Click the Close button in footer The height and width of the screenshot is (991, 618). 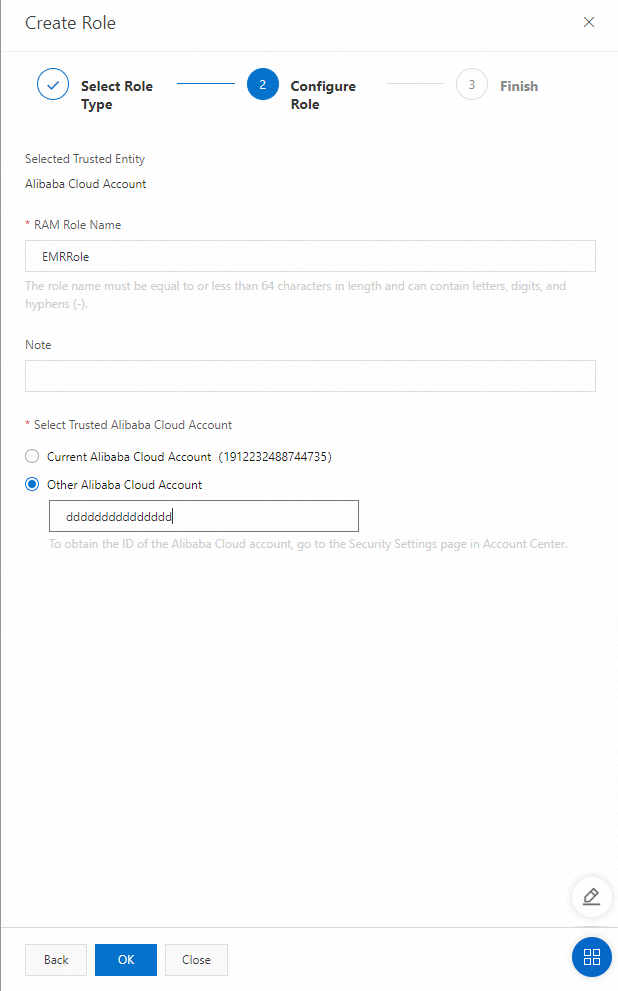click(x=196, y=959)
